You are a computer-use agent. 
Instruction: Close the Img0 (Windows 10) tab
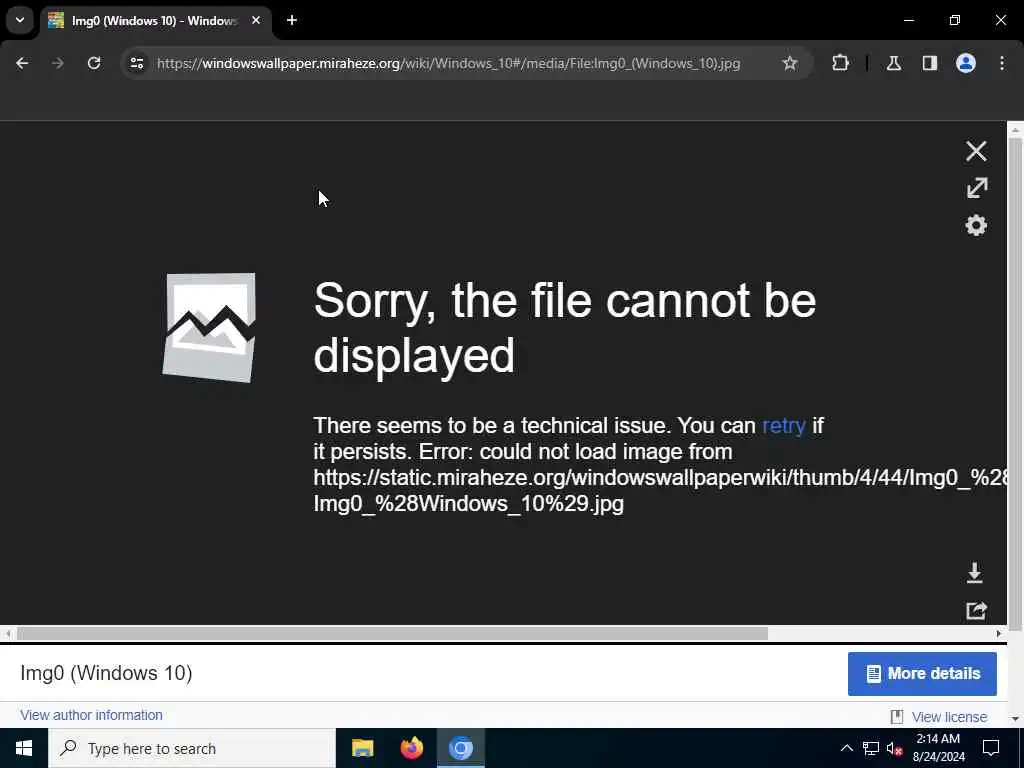pos(256,20)
